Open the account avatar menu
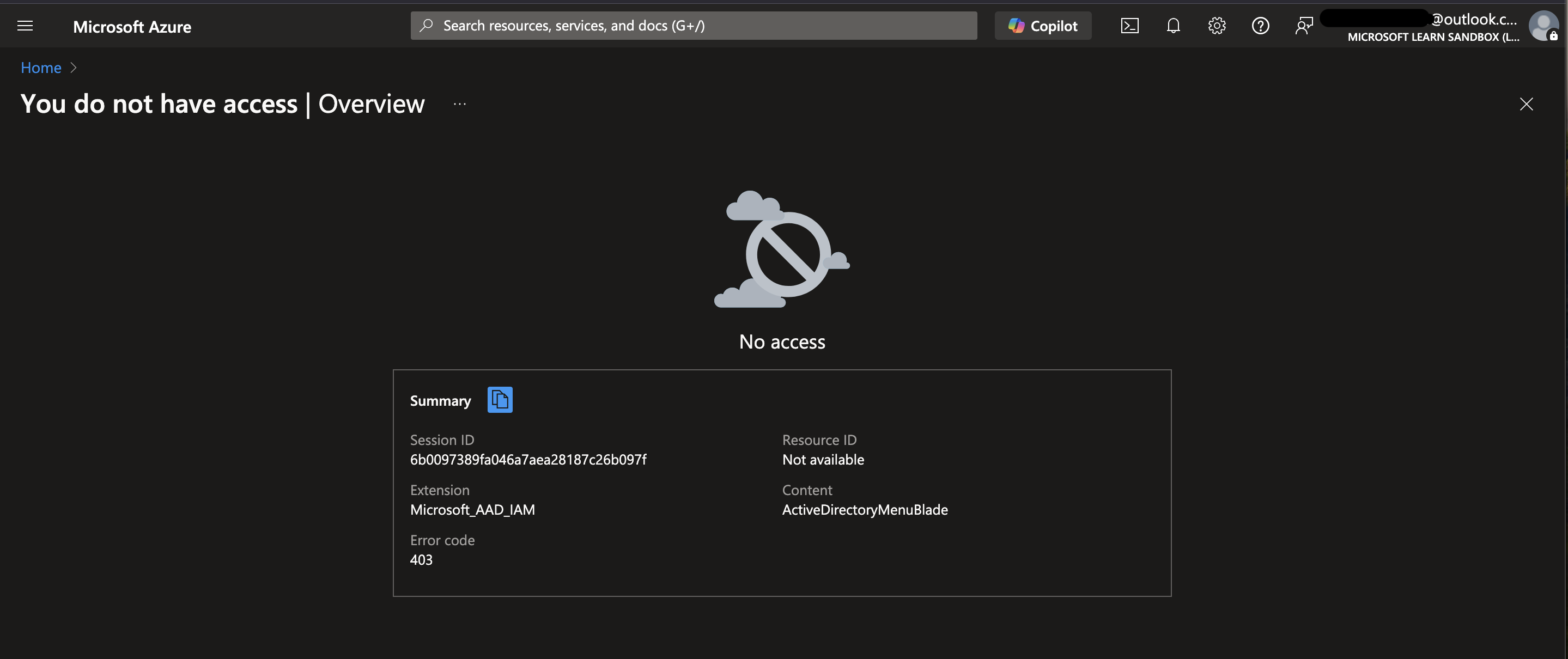This screenshot has width=1568, height=659. (x=1543, y=26)
